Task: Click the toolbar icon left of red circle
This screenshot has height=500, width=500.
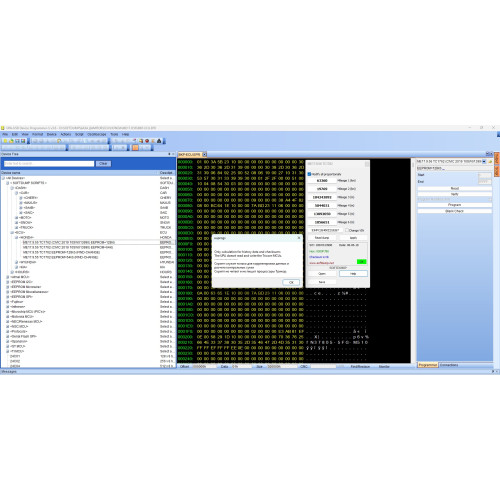Action: (141, 141)
